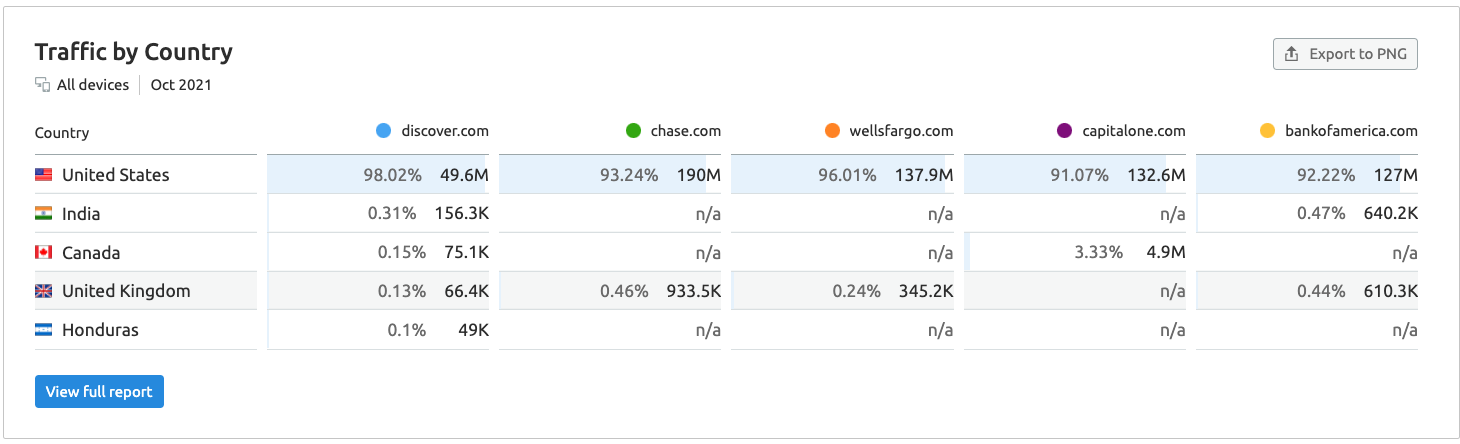Click the United States flag icon

click(43, 175)
